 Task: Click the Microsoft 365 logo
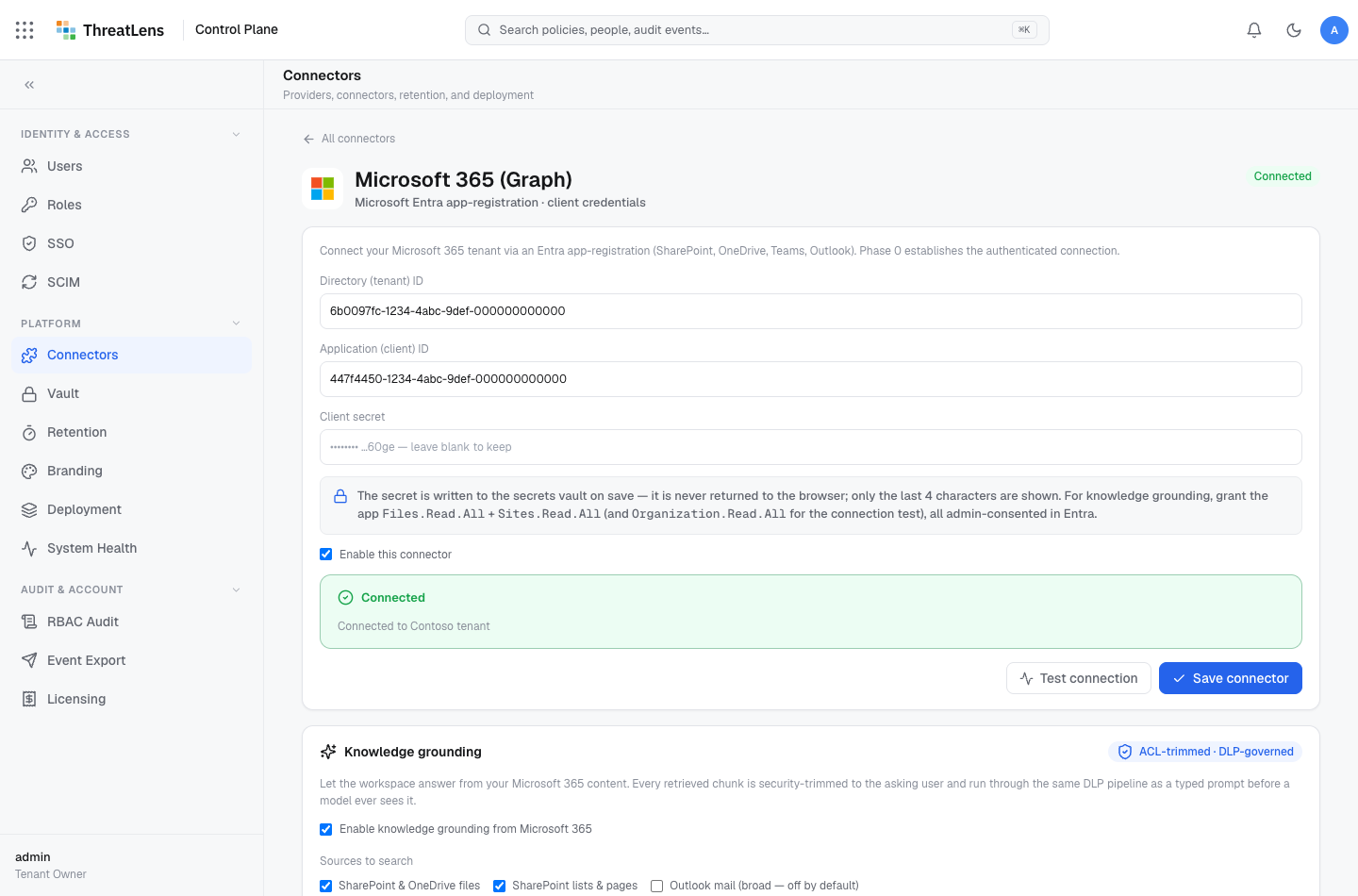click(323, 189)
